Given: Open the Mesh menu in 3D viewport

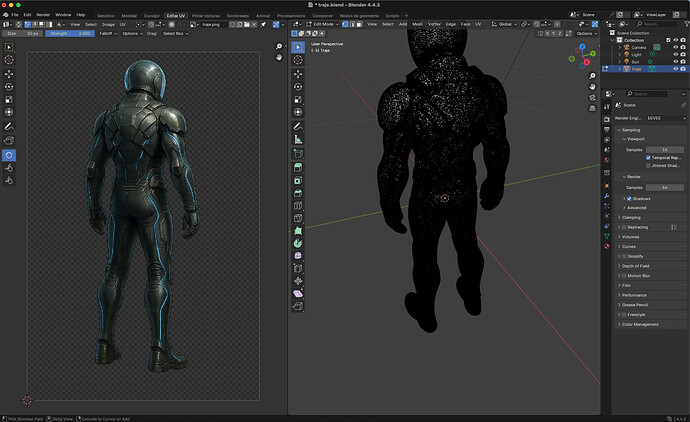Looking at the screenshot, I should click(x=417, y=24).
